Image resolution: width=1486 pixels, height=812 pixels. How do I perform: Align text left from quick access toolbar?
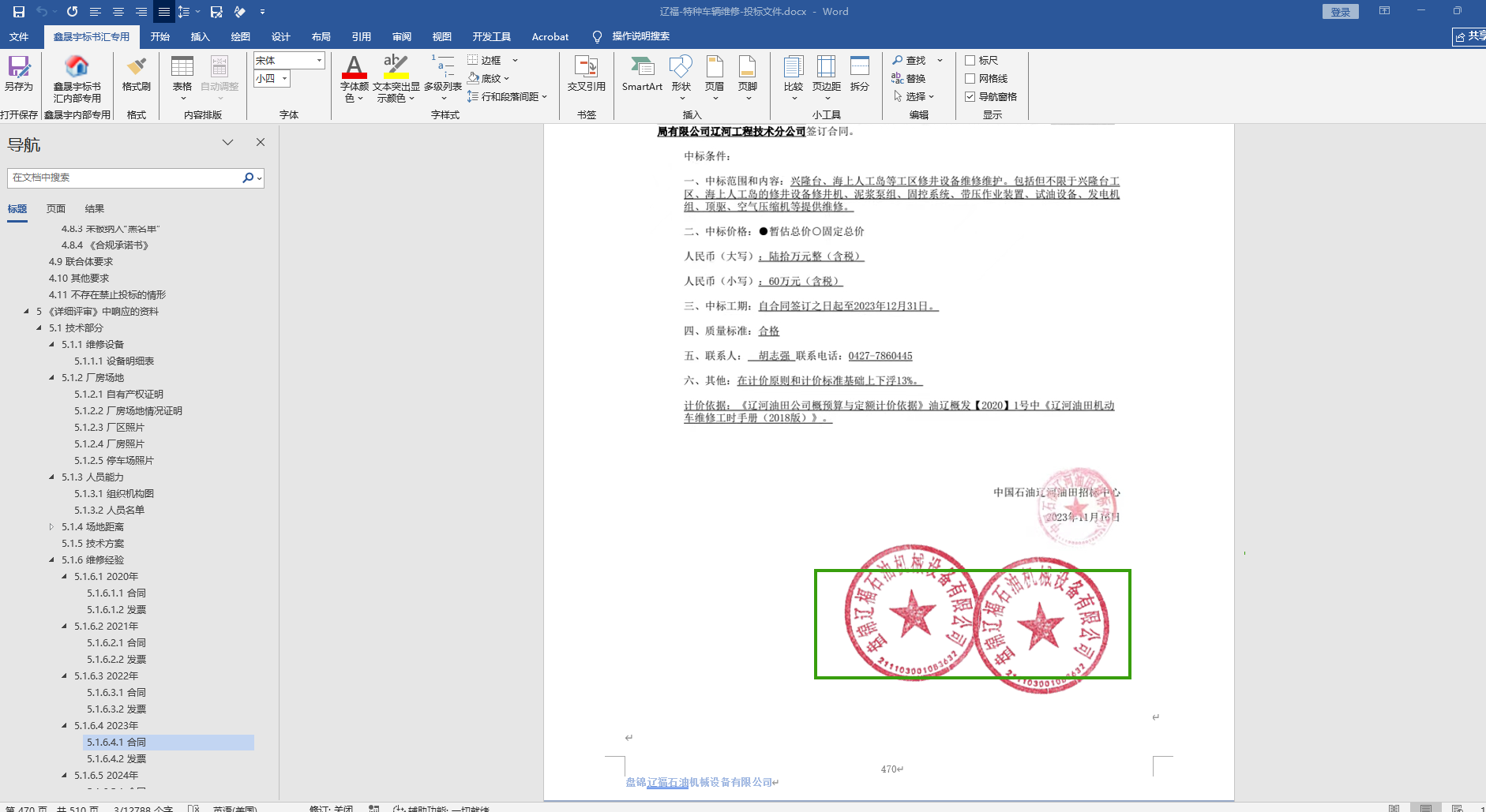pos(96,12)
